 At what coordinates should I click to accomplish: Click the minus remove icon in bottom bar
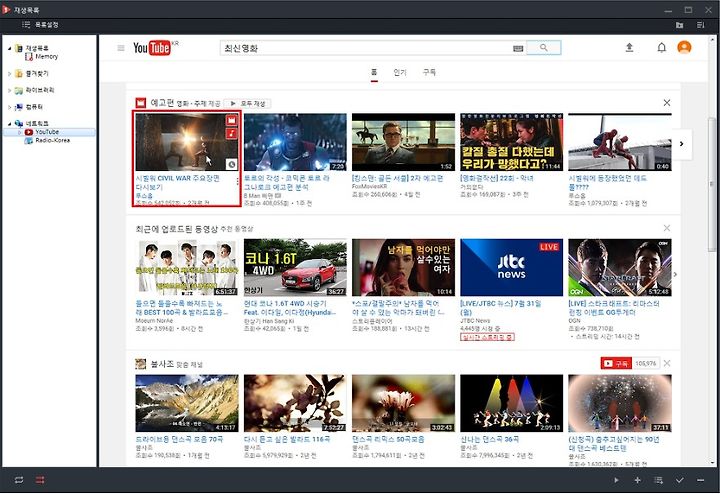tap(700, 480)
